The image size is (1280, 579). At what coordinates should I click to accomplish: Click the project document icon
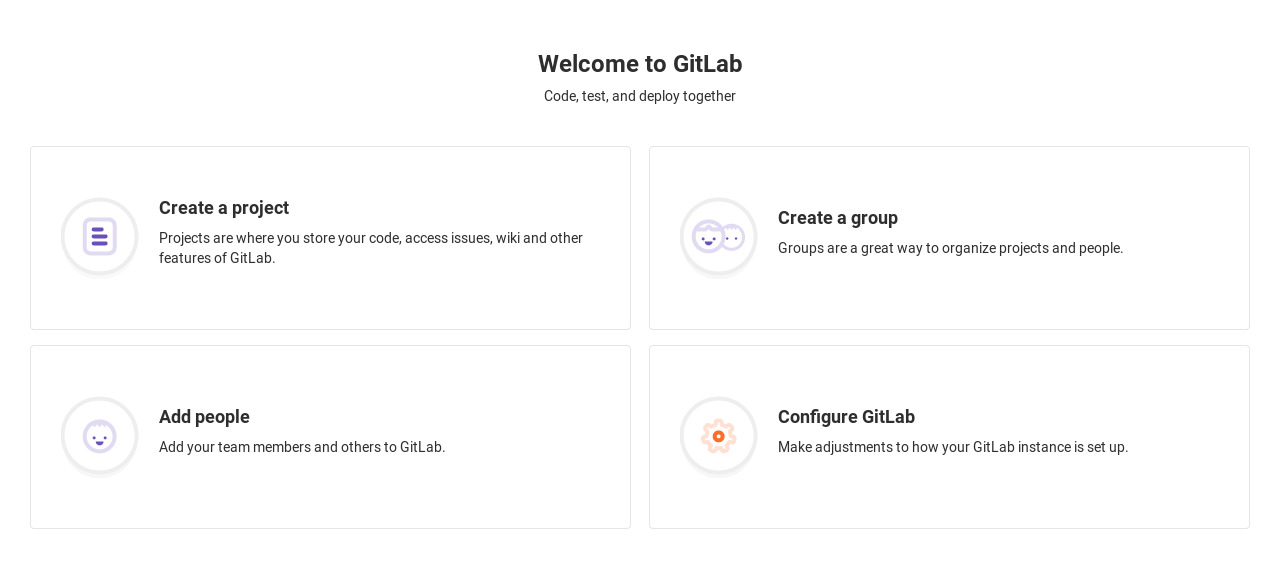100,237
